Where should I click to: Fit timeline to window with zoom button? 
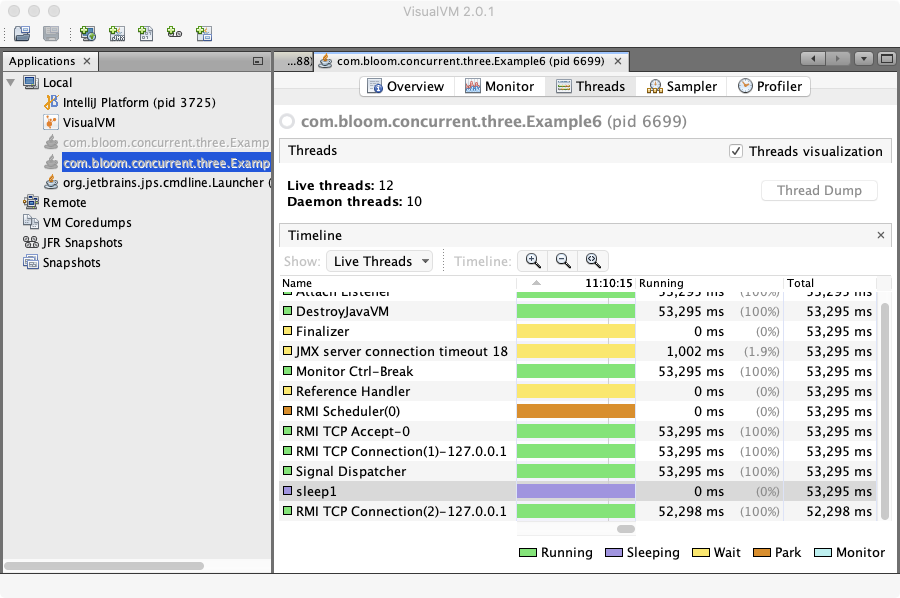coord(593,261)
